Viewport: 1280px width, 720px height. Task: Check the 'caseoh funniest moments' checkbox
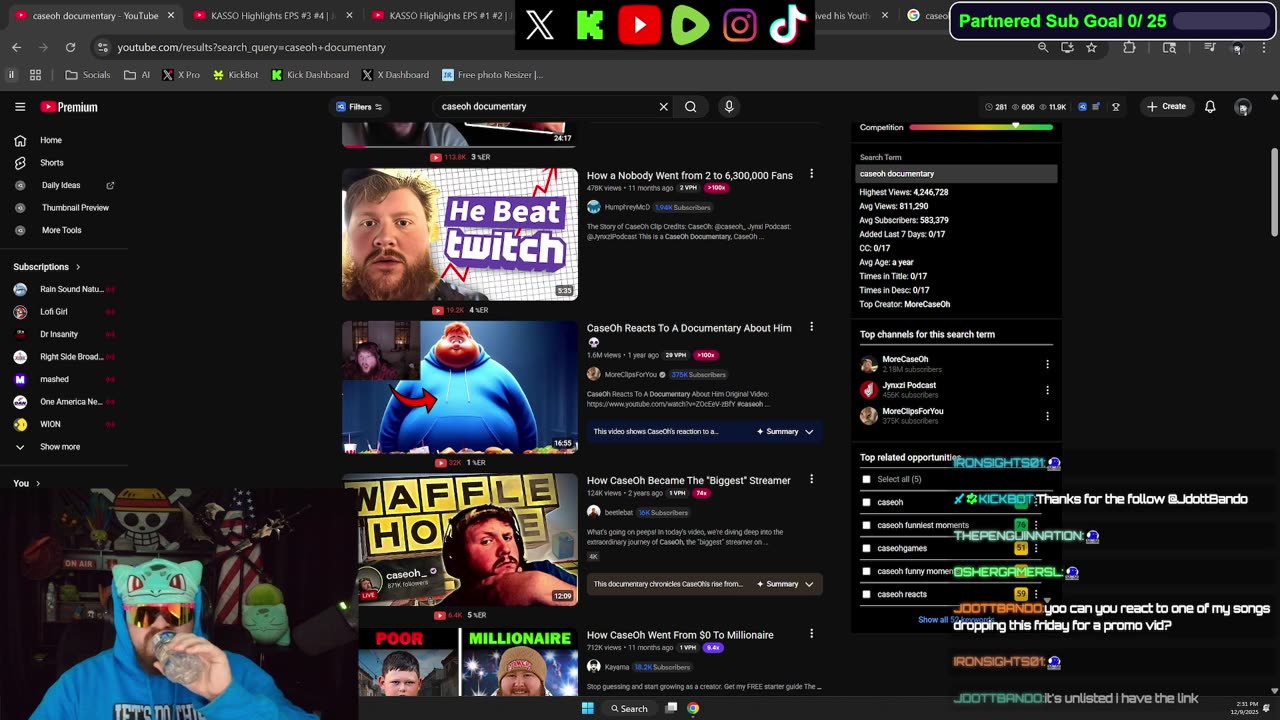pos(866,525)
